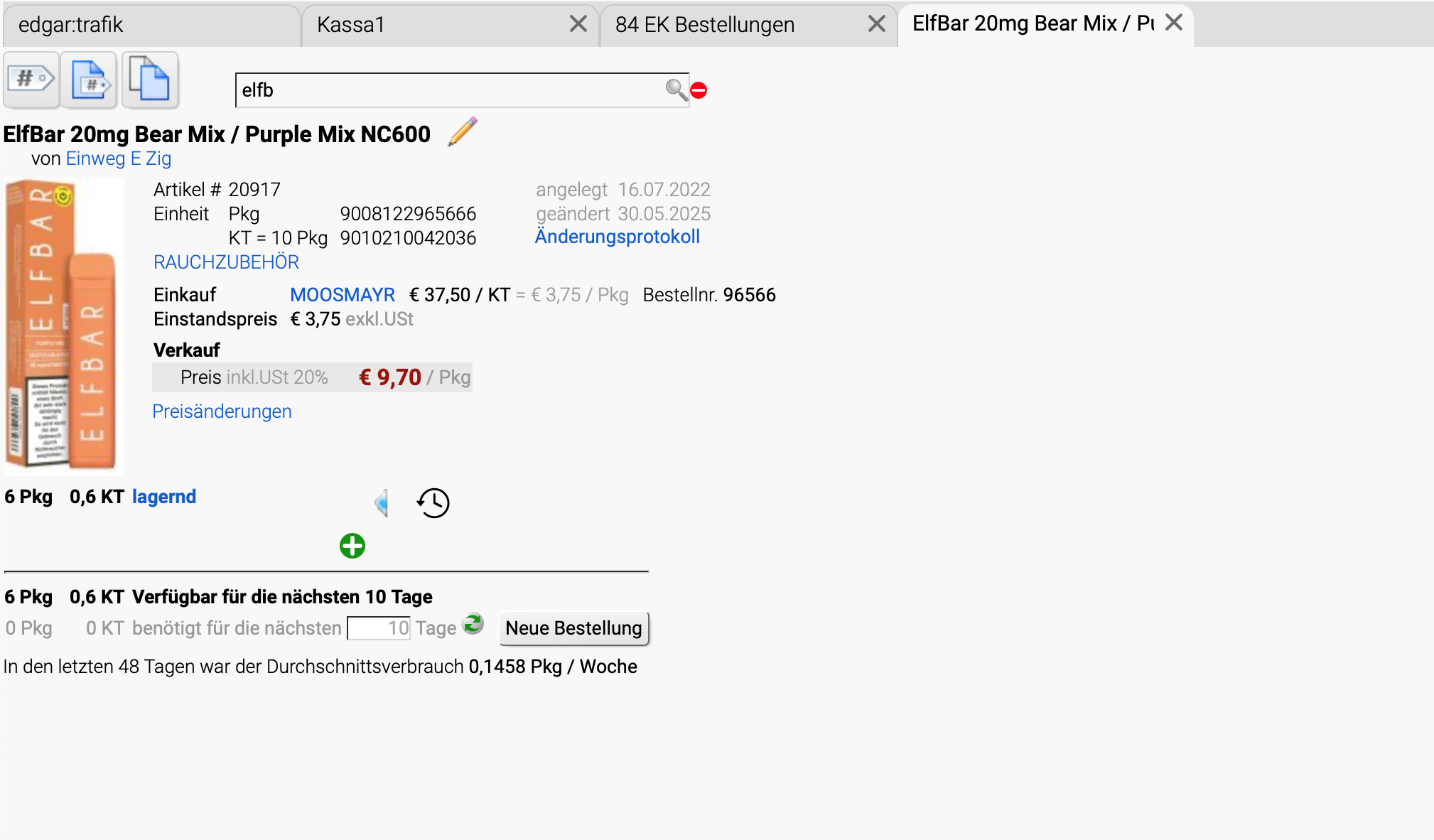1434x840 pixels.
Task: Click the barcode 9010210042036
Action: pos(408,238)
